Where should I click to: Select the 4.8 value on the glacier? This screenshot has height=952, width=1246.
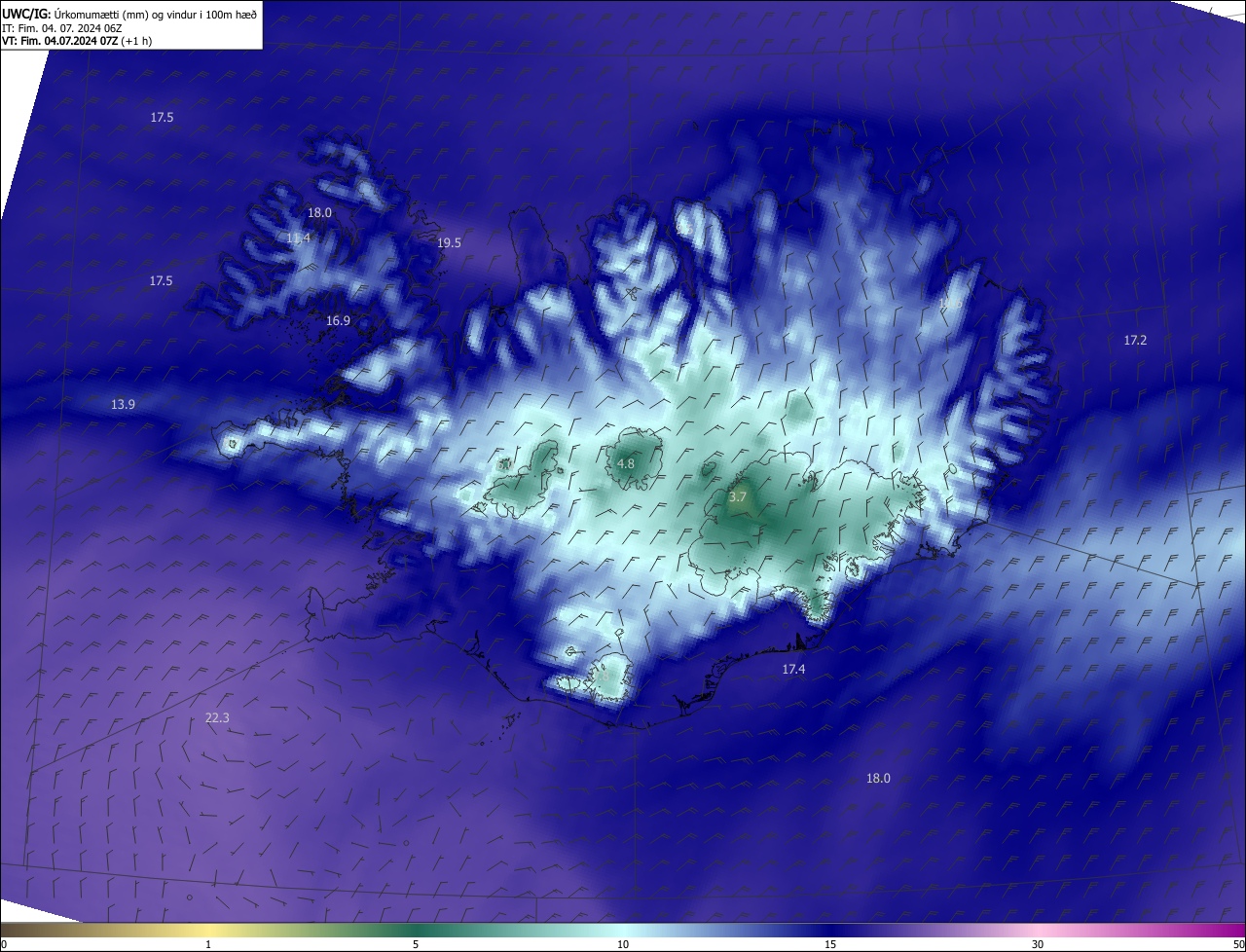click(626, 464)
